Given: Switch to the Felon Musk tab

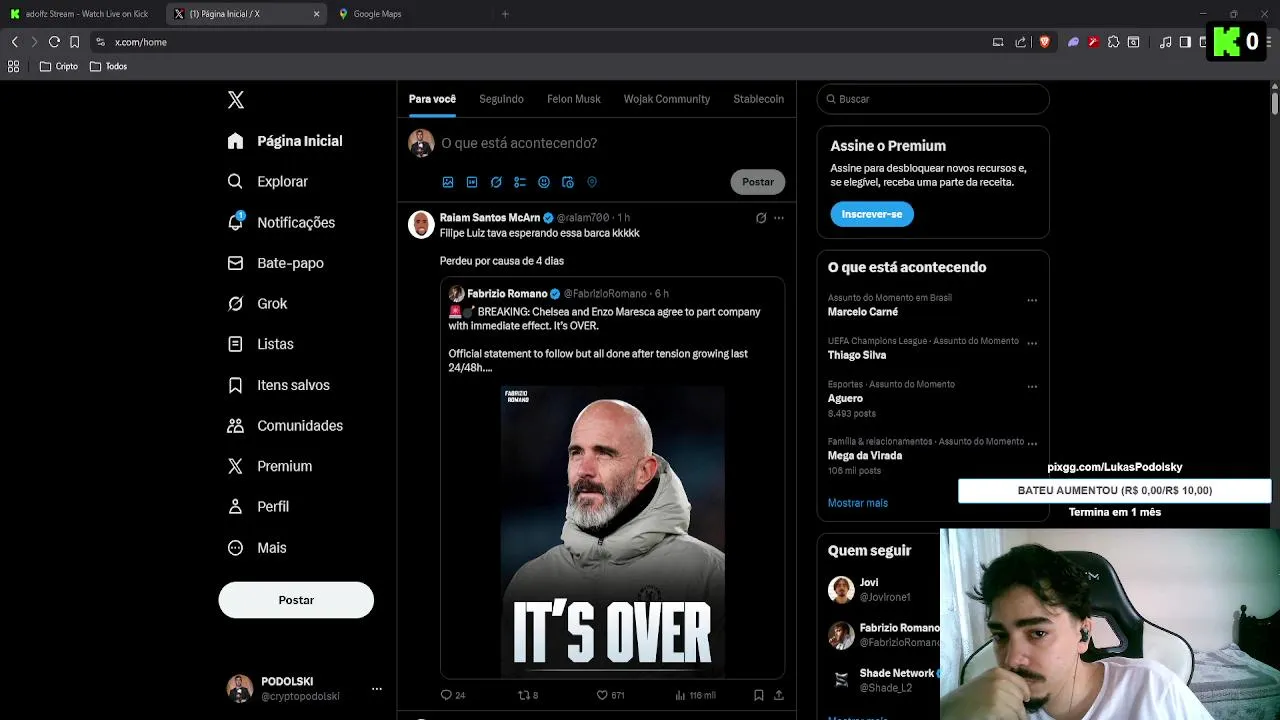Looking at the screenshot, I should pos(574,99).
